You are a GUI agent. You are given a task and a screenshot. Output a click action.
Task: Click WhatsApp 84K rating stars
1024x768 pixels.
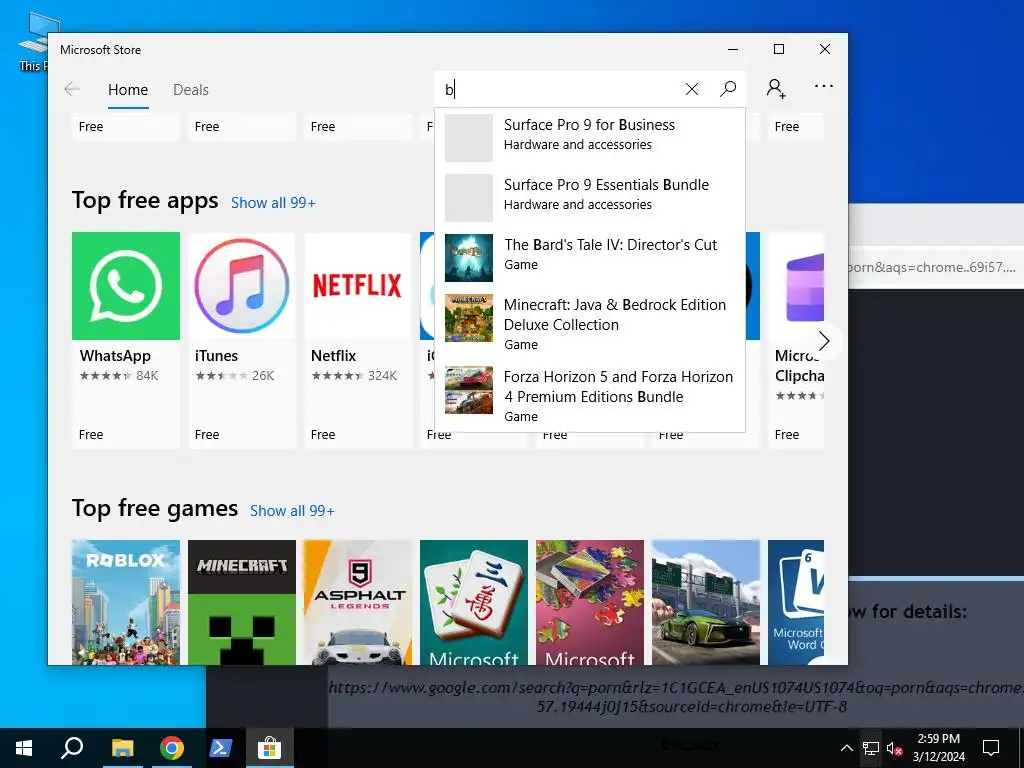(x=119, y=376)
